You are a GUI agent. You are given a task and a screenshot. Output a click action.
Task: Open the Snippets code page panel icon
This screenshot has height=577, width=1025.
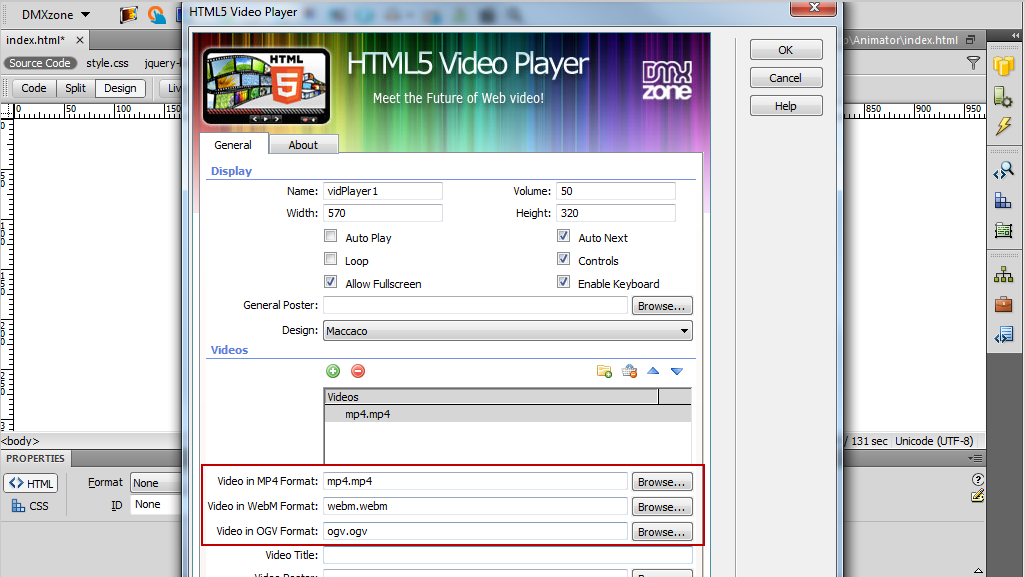[1003, 336]
